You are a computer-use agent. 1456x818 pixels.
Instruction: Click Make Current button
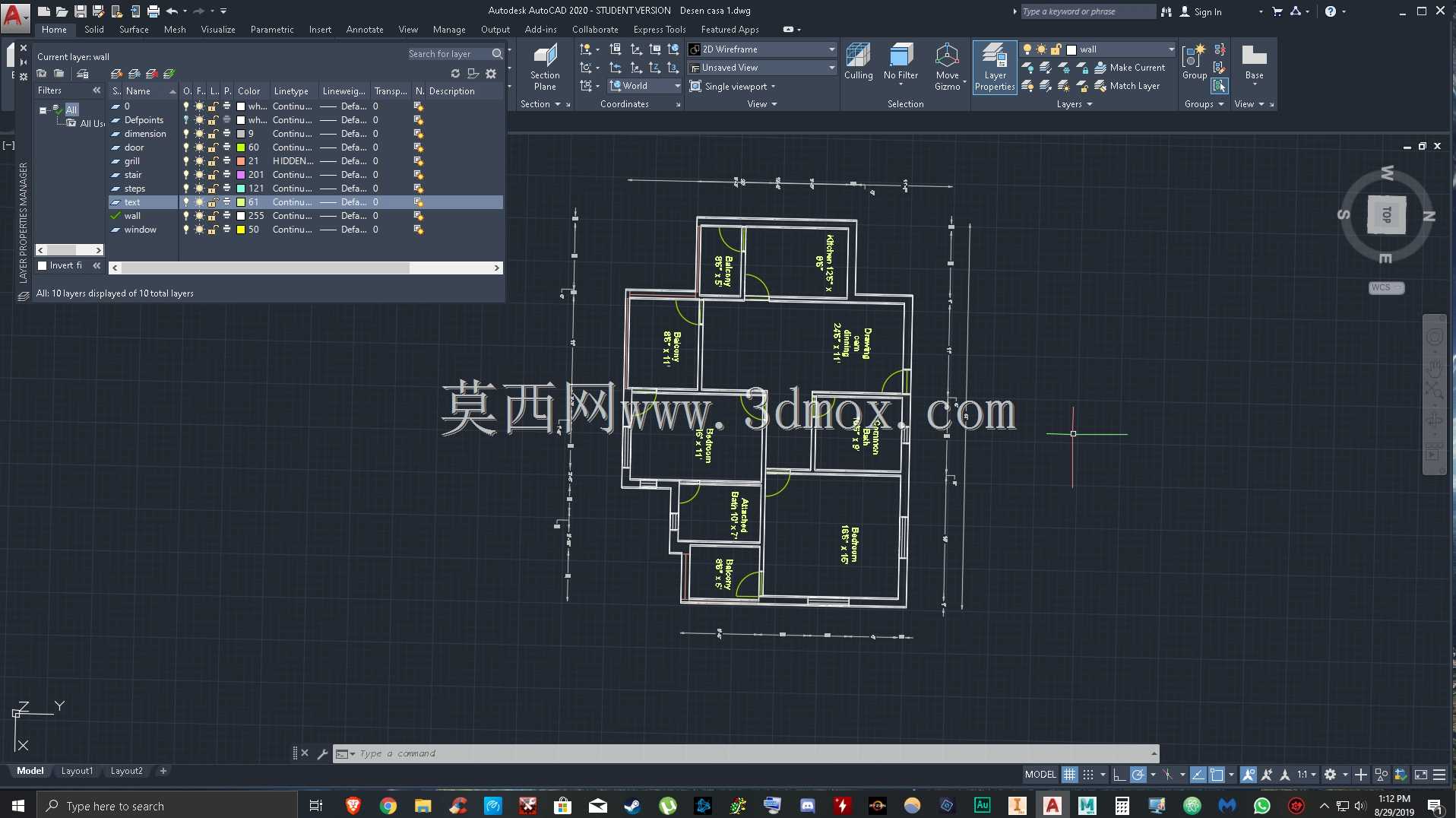(x=1129, y=68)
